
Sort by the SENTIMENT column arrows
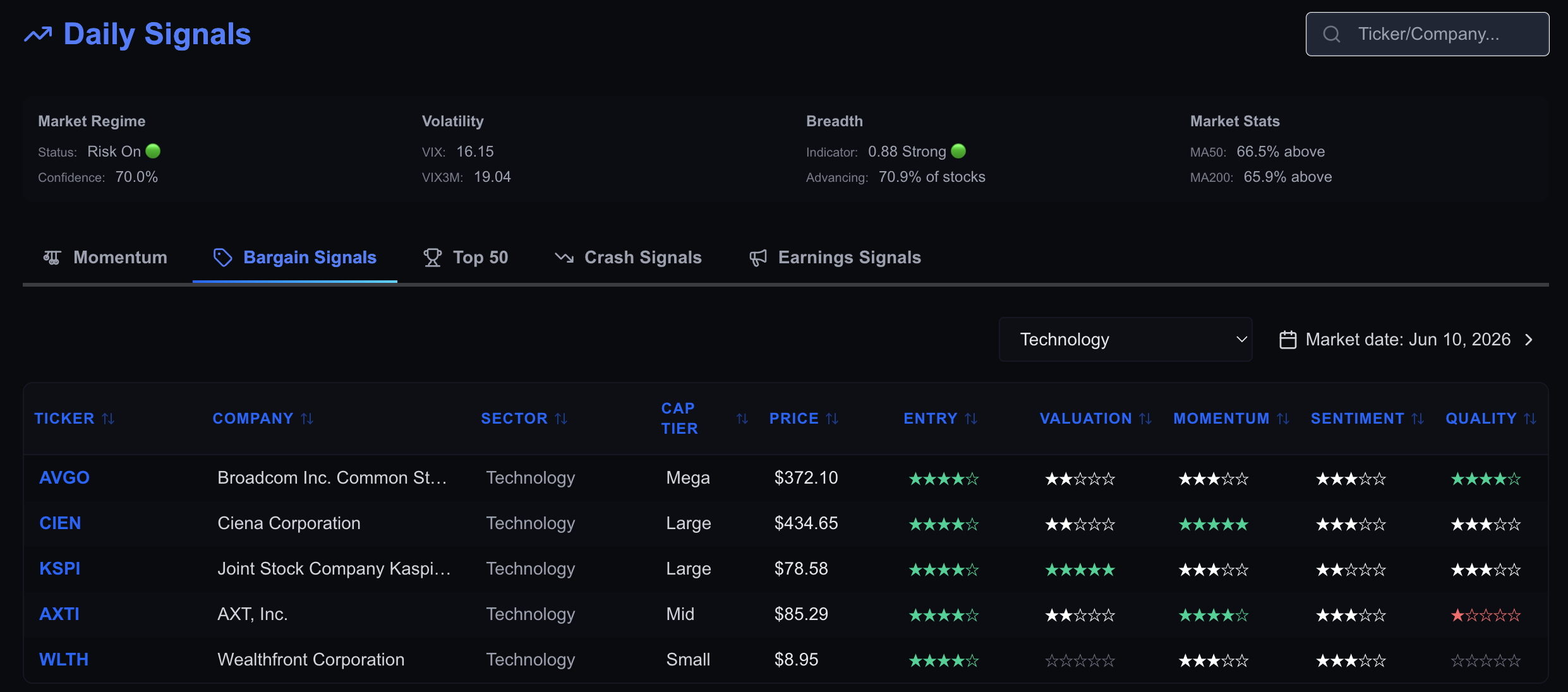click(1418, 419)
